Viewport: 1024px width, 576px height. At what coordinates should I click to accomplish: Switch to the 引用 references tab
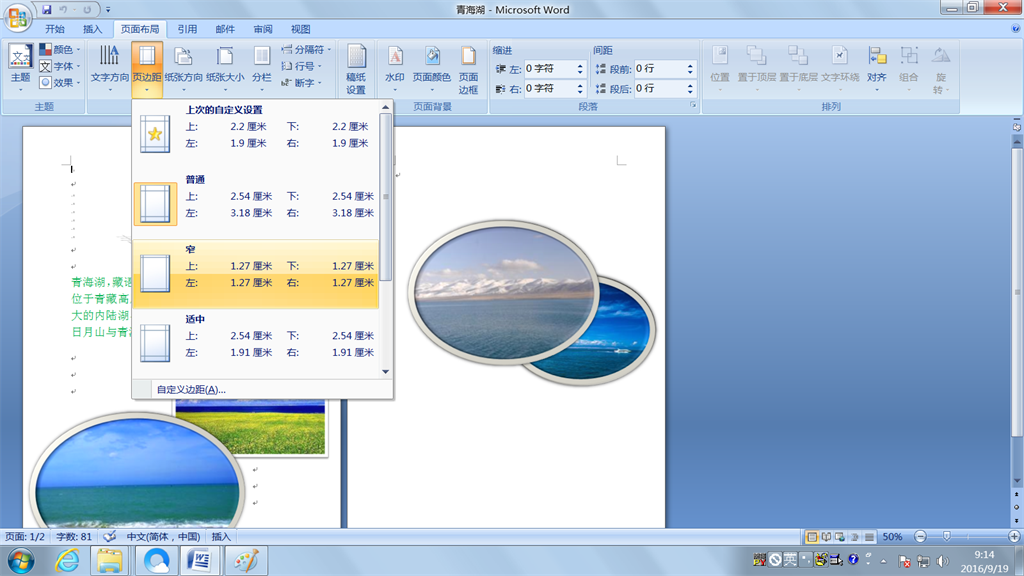187,30
